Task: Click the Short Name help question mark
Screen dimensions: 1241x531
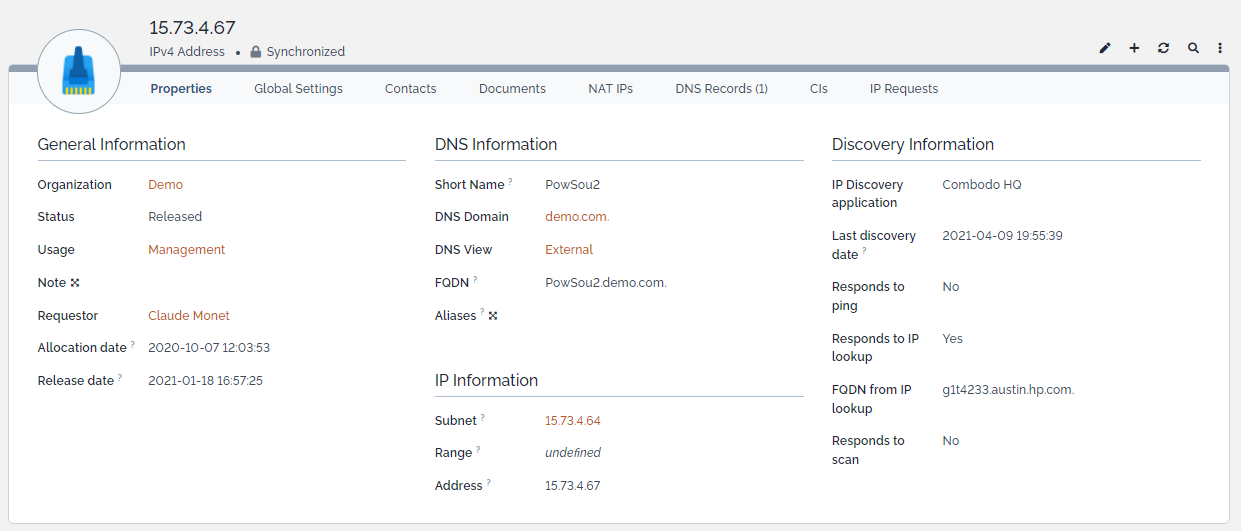Action: 510,182
